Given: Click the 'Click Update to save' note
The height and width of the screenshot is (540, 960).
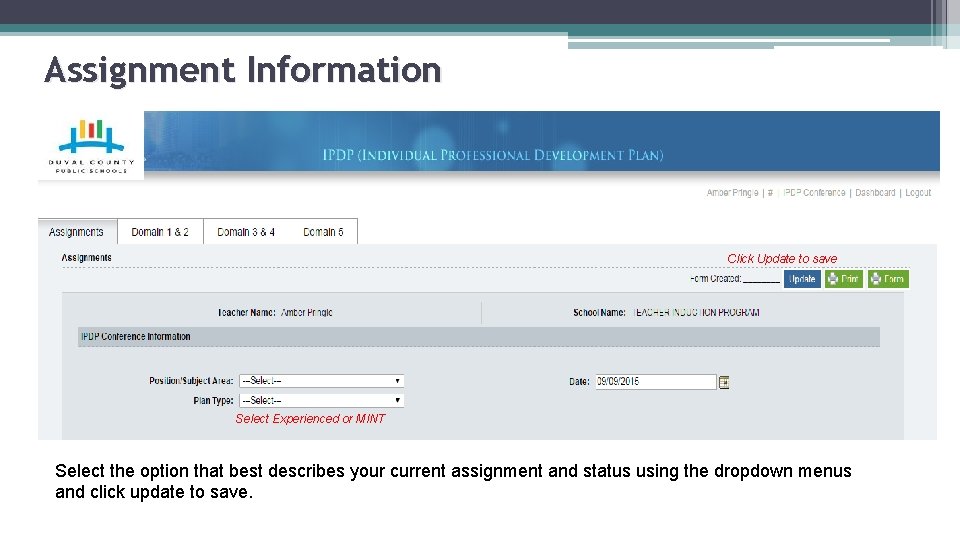Looking at the screenshot, I should pos(782,258).
